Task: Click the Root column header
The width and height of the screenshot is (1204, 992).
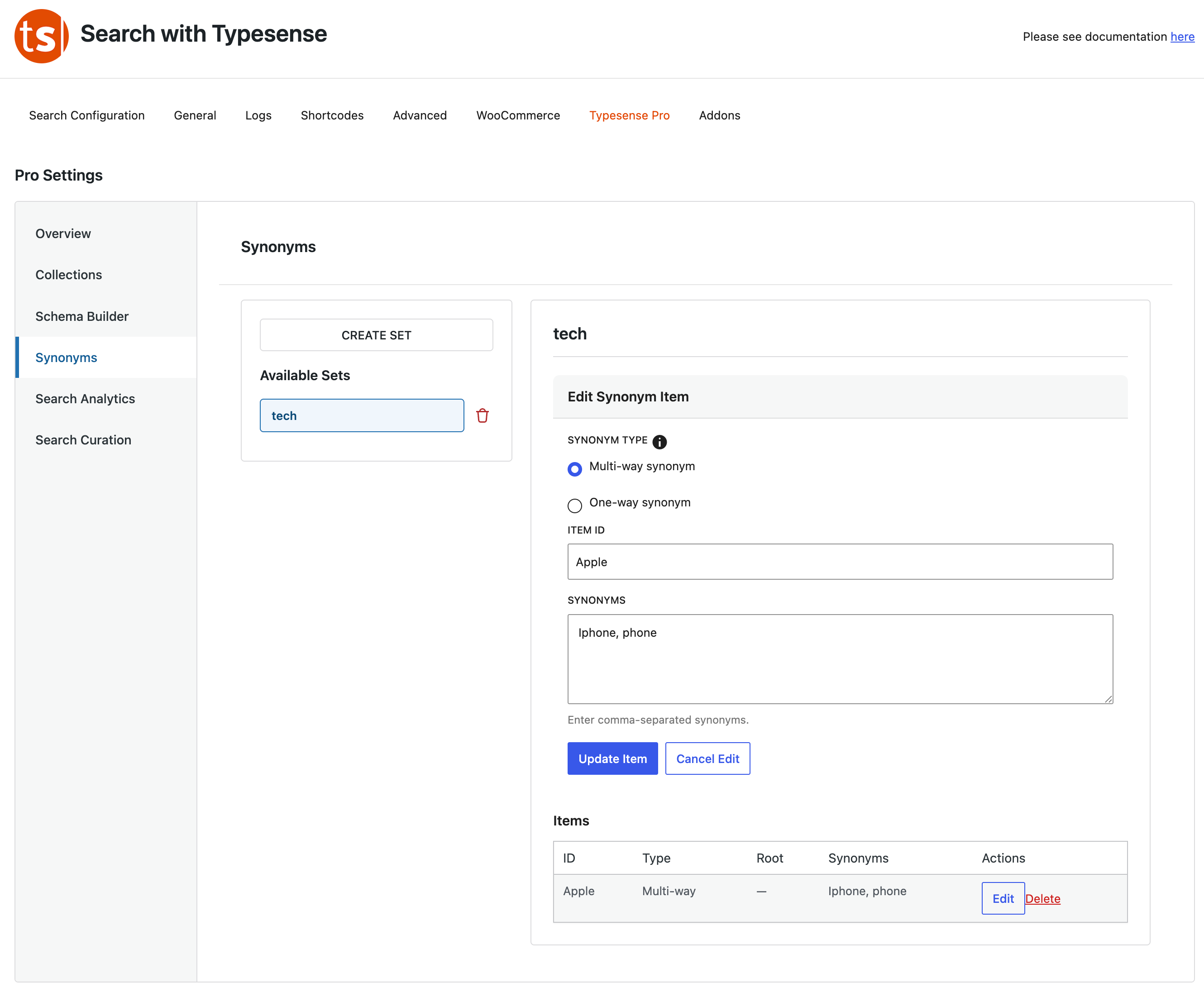Action: click(x=770, y=858)
